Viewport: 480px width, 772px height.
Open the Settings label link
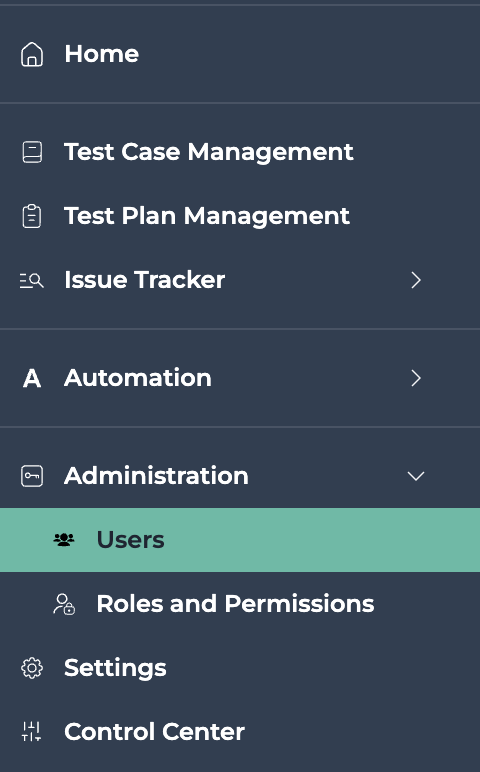point(115,669)
